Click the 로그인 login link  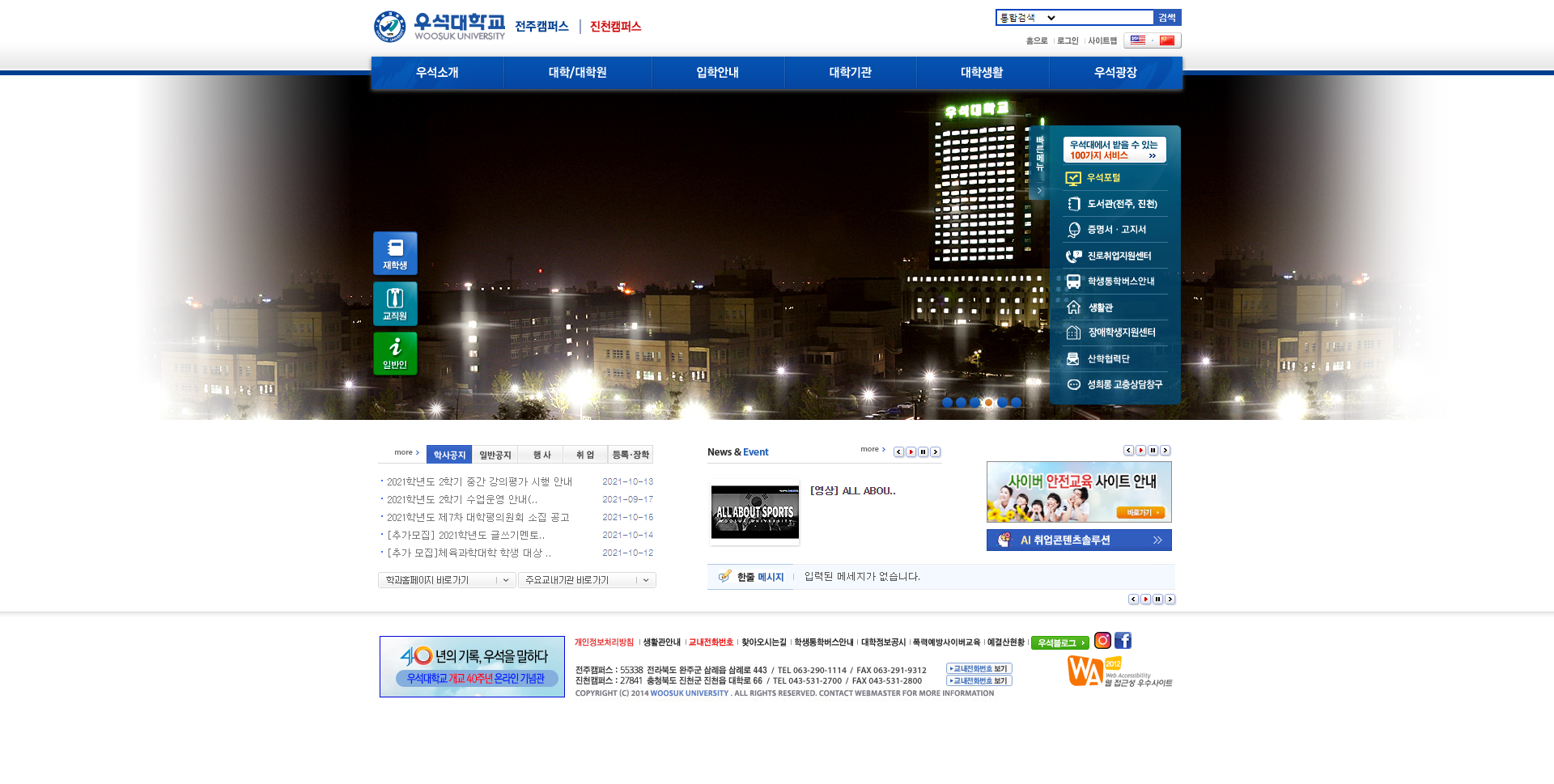(1068, 40)
